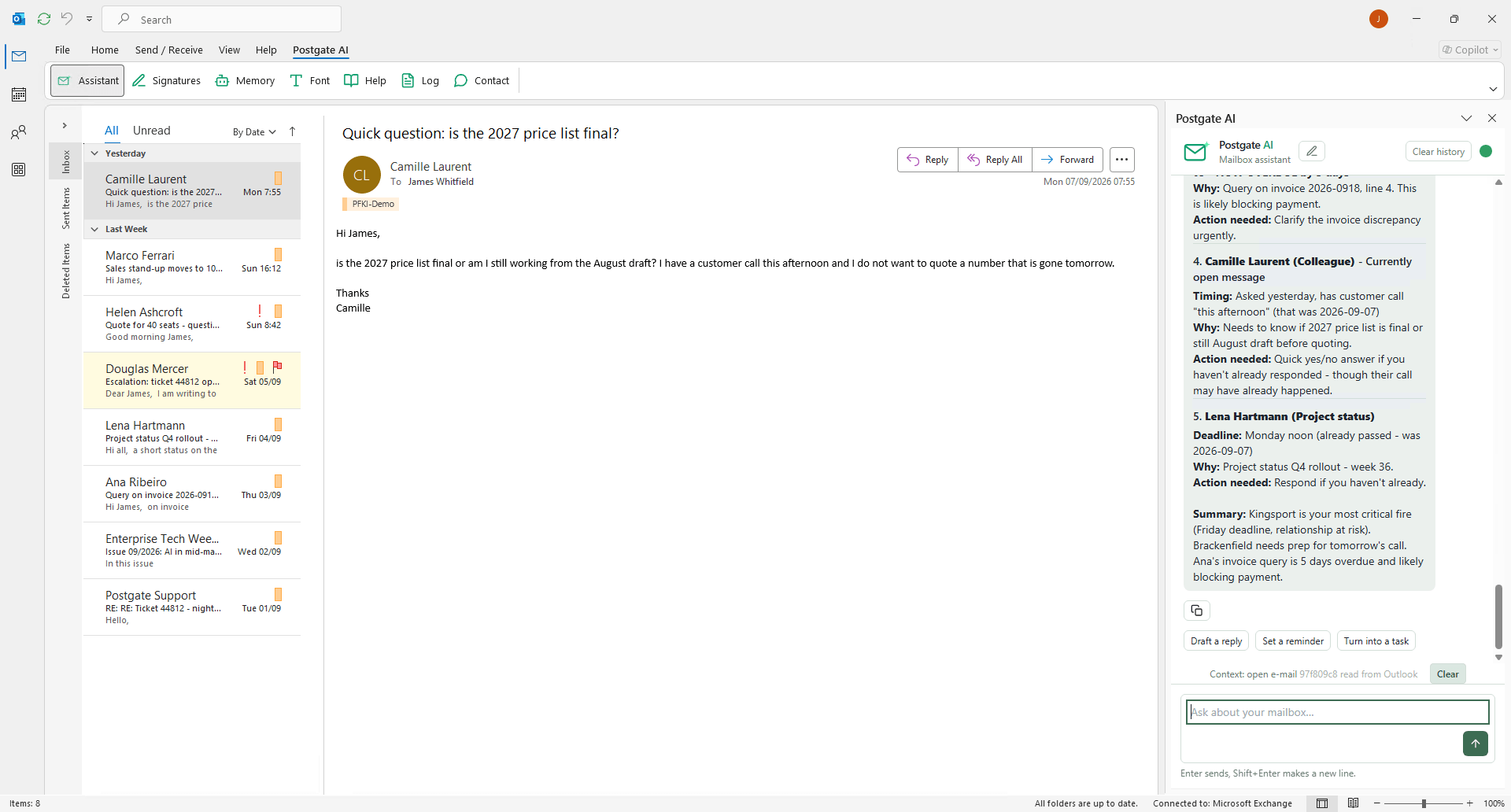The height and width of the screenshot is (812, 1511).
Task: Send the message with the green arrow button
Action: point(1476,743)
